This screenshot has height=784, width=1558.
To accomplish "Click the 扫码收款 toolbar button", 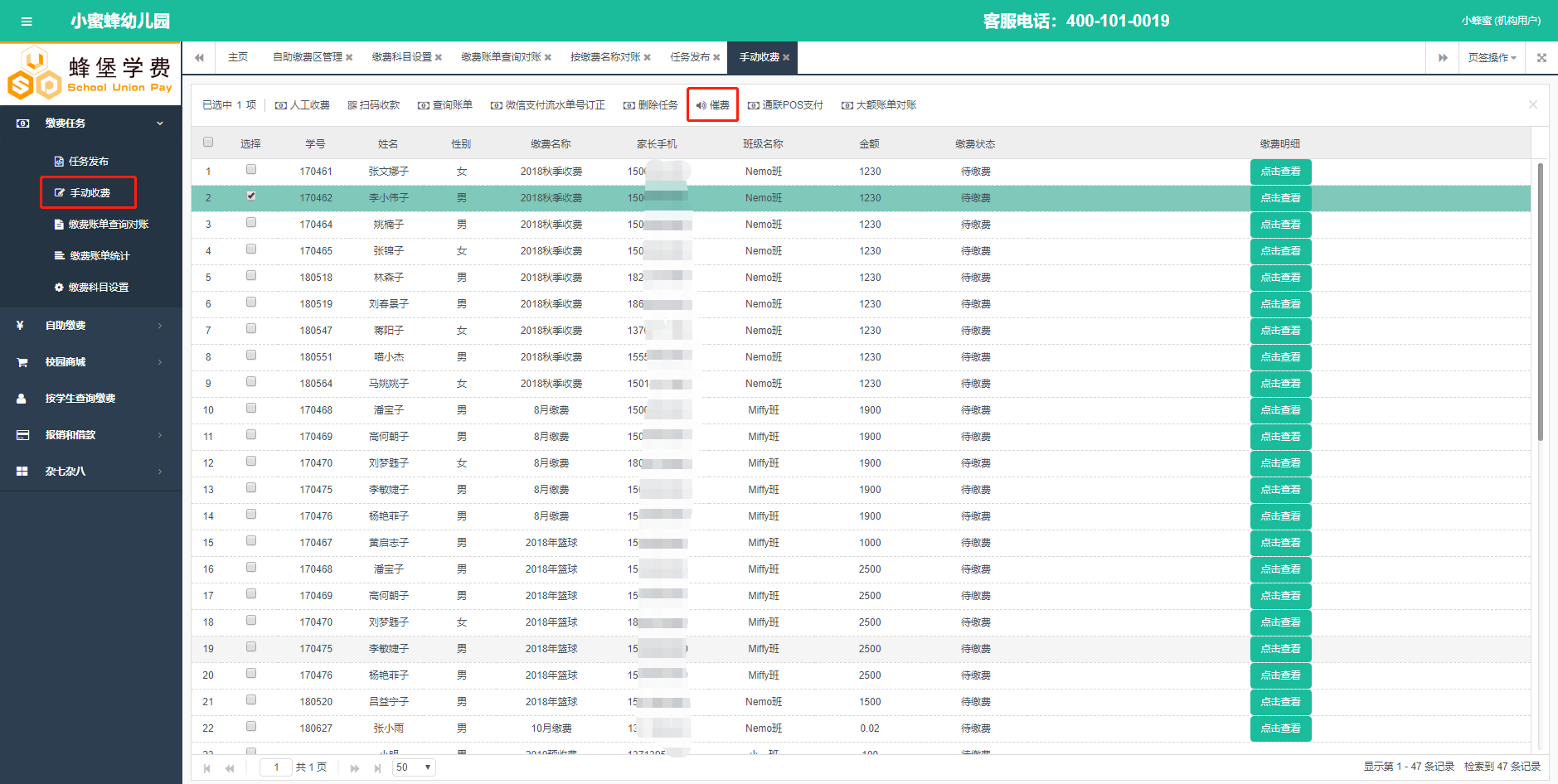I will coord(374,105).
